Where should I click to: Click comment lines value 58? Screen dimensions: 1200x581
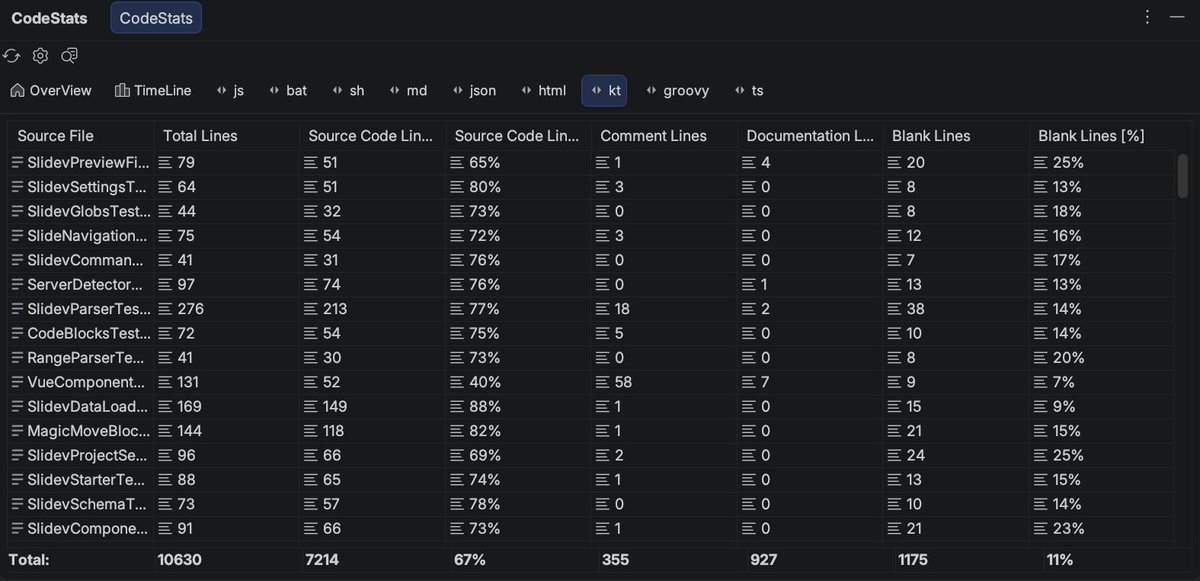tap(622, 382)
